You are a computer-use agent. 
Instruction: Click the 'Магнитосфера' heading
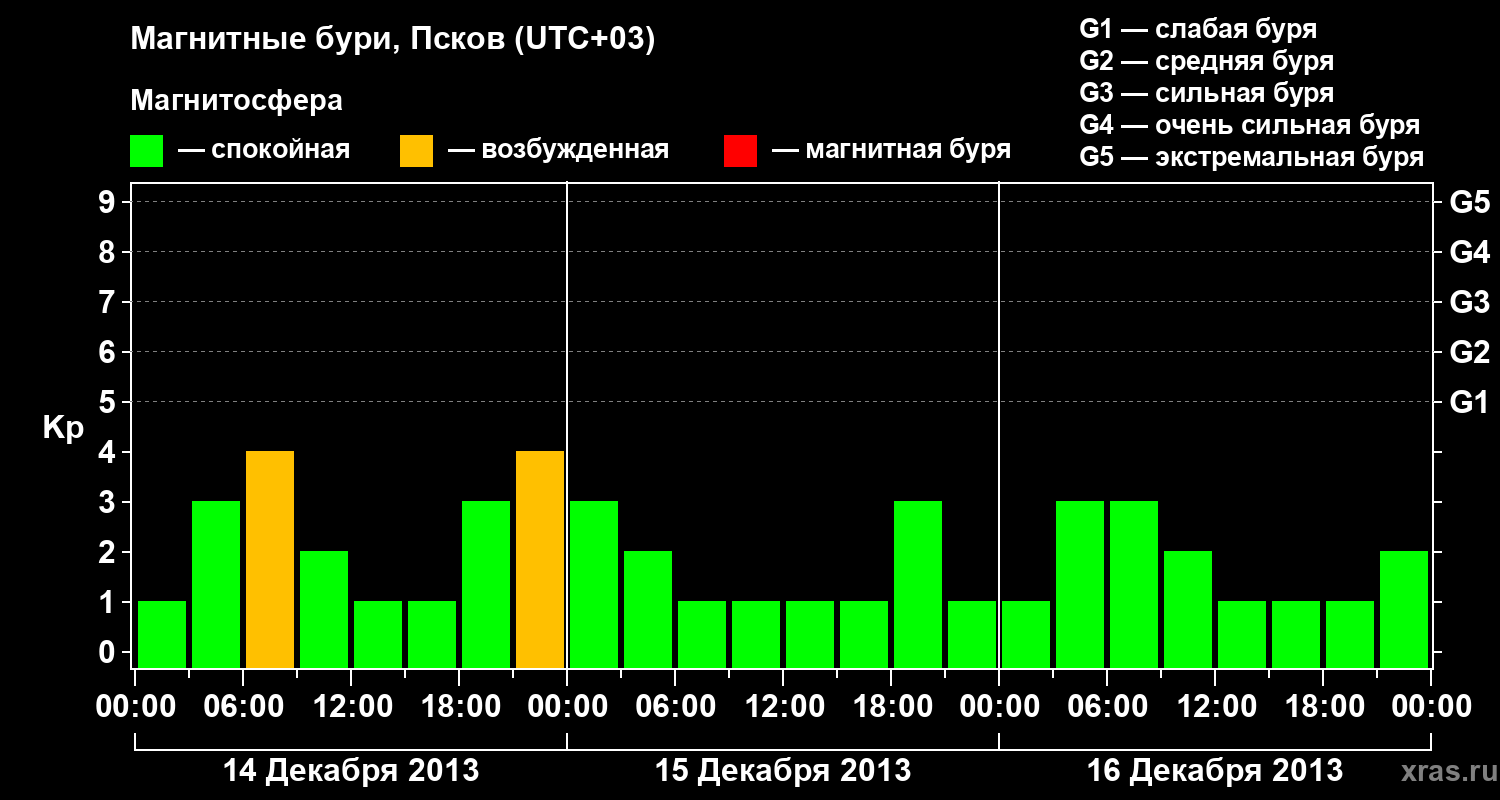tap(236, 100)
